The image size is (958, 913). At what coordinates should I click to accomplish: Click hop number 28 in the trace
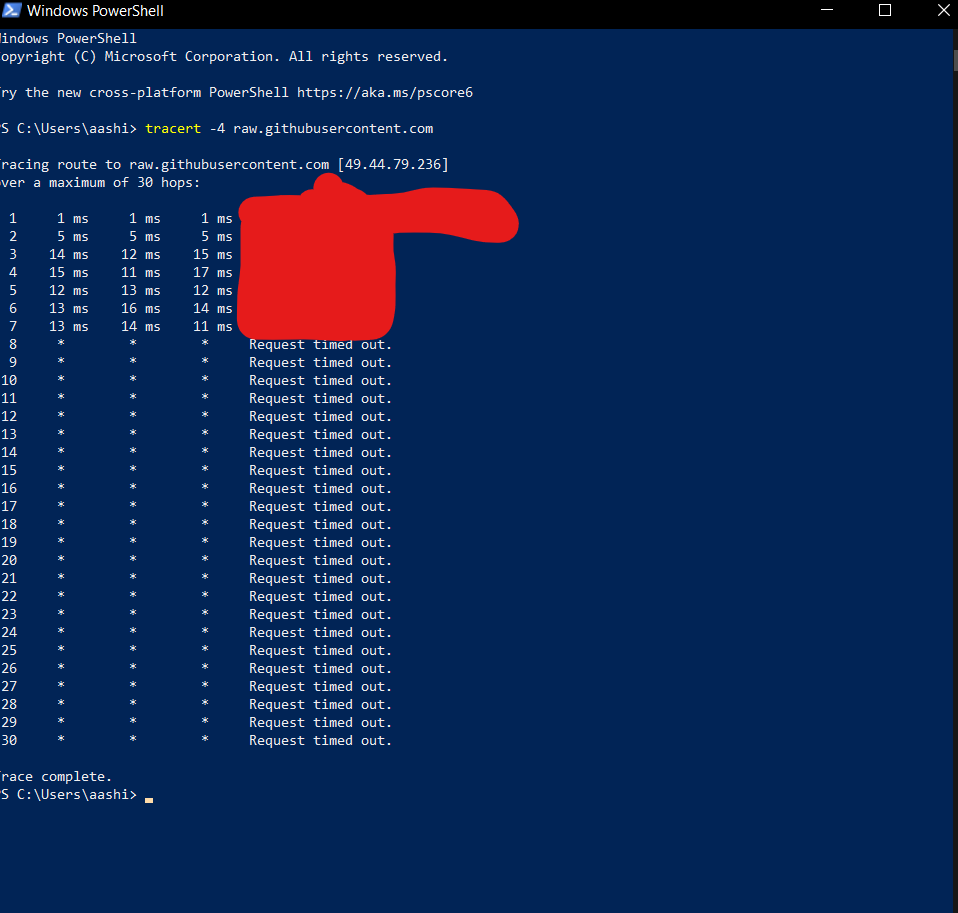click(x=9, y=705)
